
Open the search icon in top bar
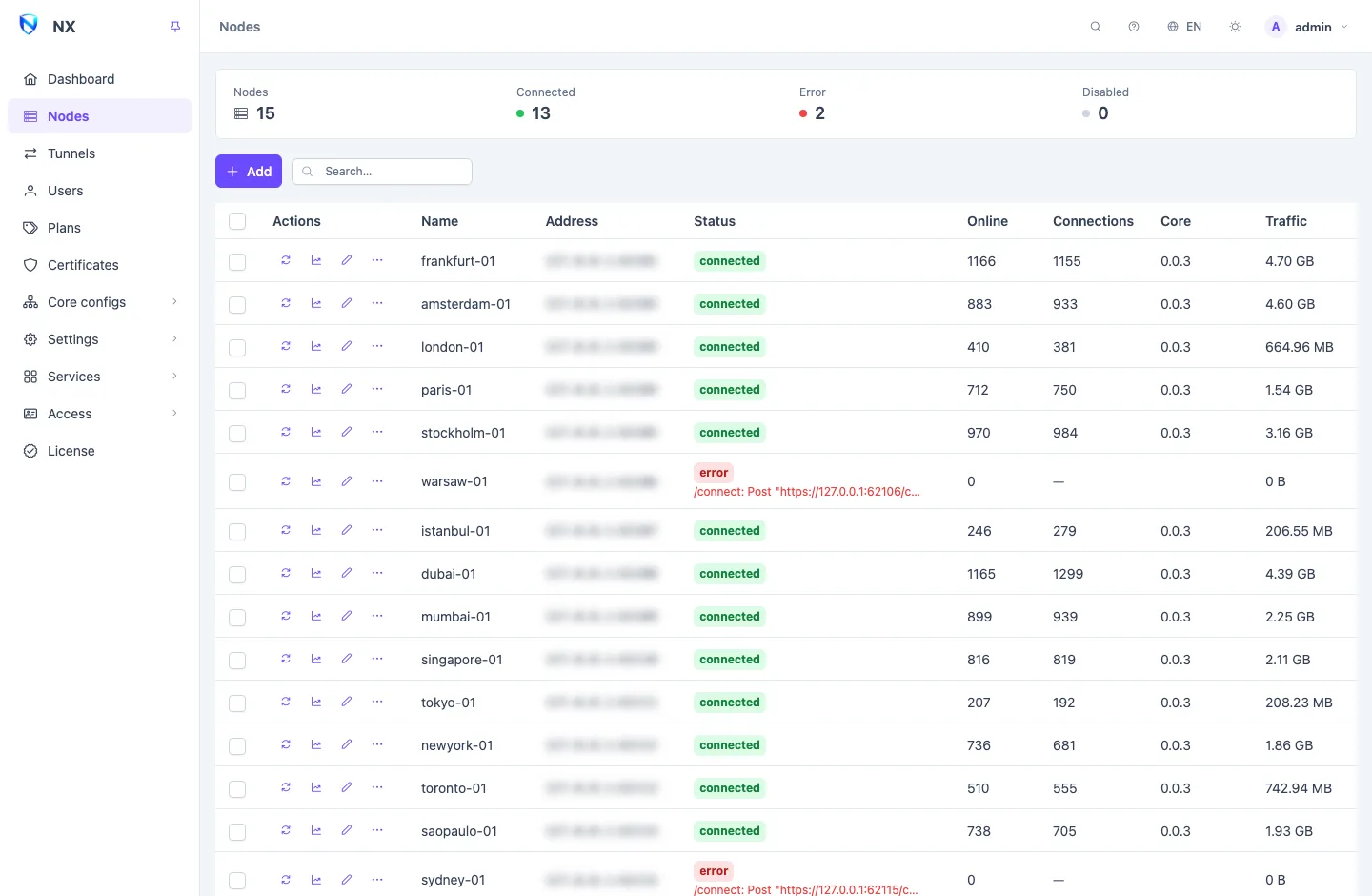click(x=1096, y=27)
